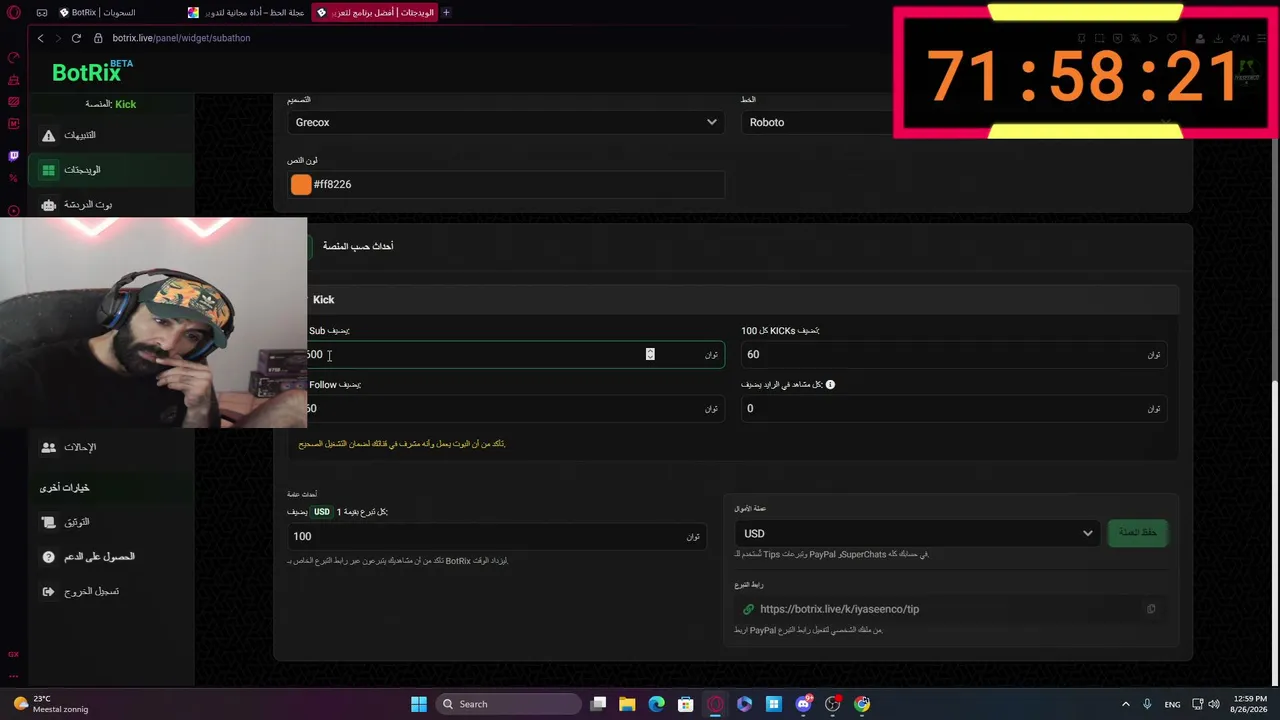Screen dimensions: 1280x720
Task: Click the site padlock icon
Action: 98,38
